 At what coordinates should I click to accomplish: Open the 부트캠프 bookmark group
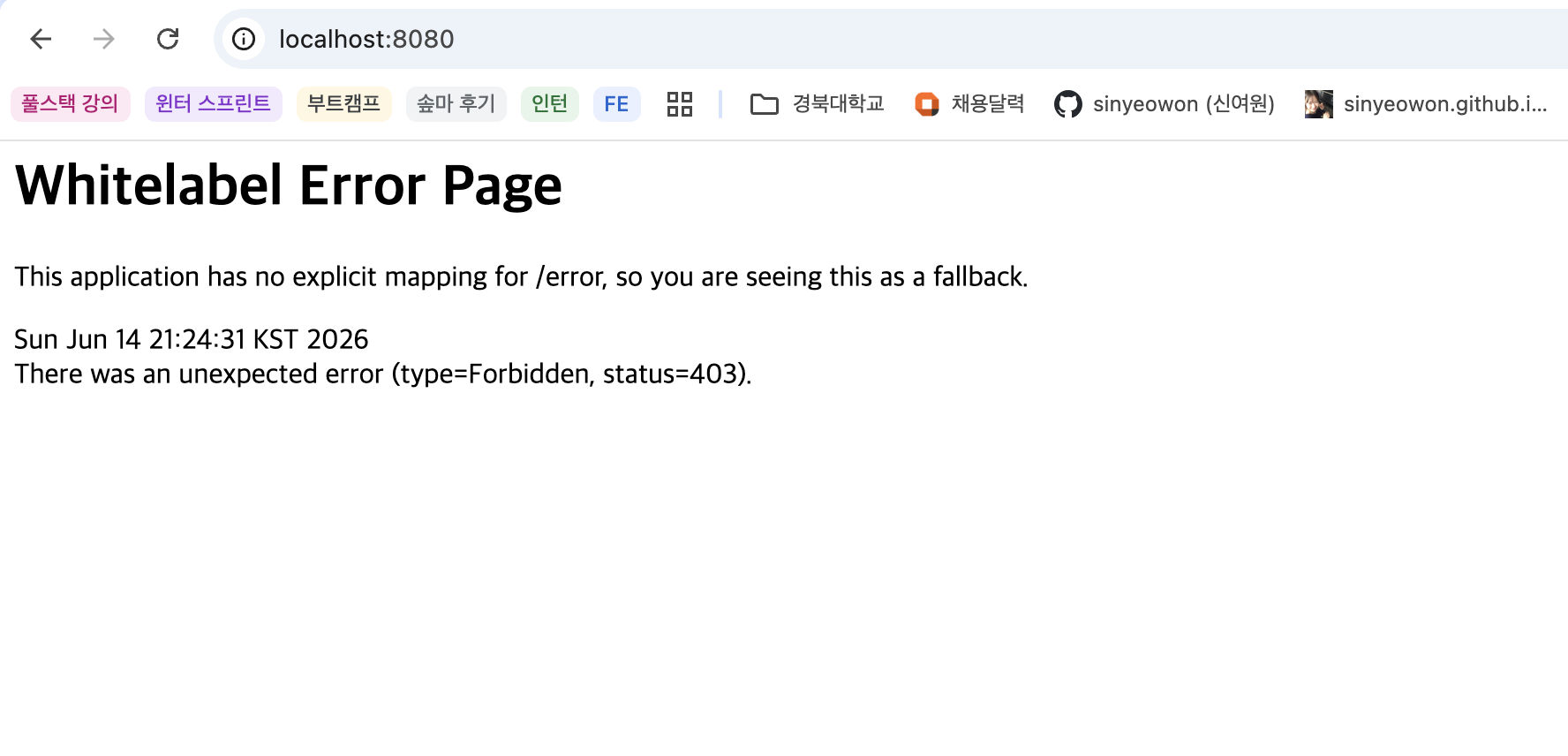(x=344, y=104)
